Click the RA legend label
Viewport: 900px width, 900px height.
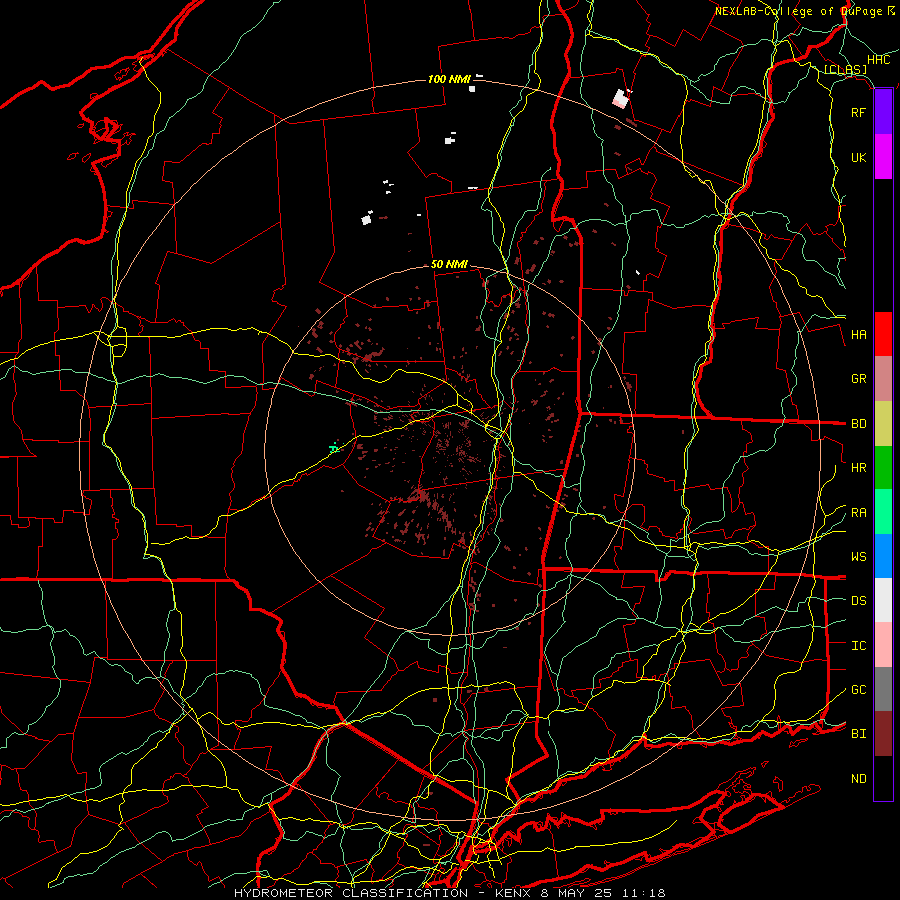[859, 512]
